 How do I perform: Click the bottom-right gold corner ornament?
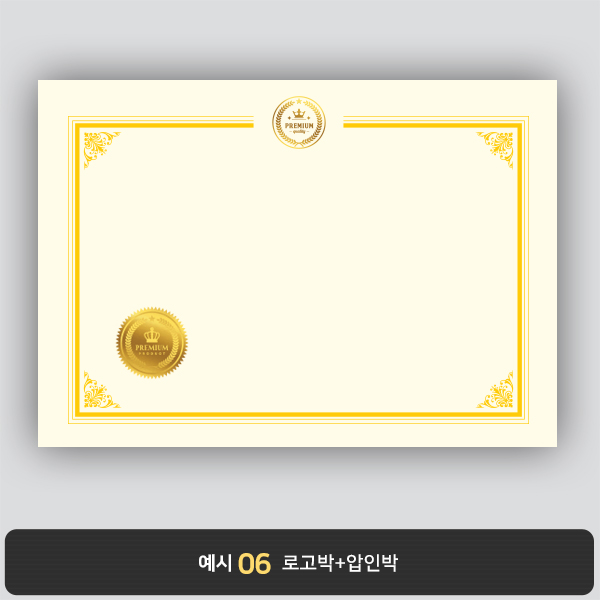495,390
